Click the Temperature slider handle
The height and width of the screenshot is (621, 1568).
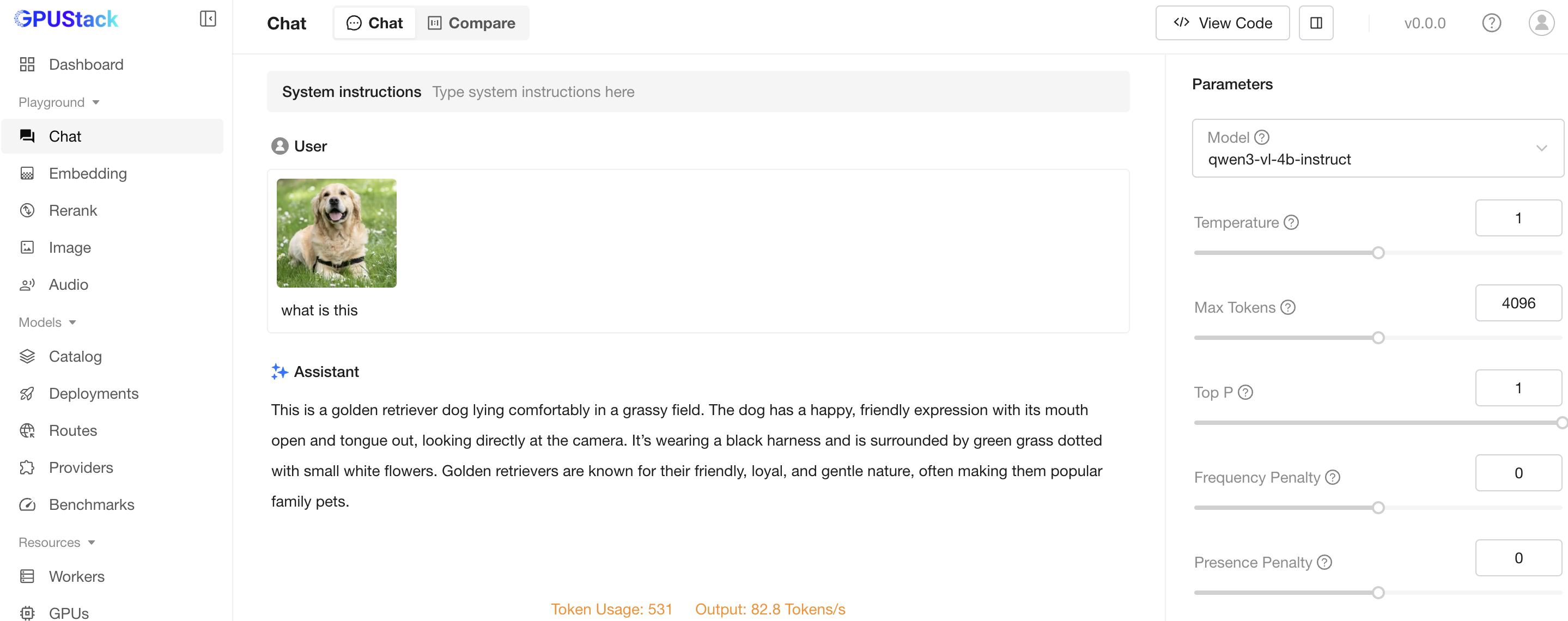pyautogui.click(x=1377, y=253)
